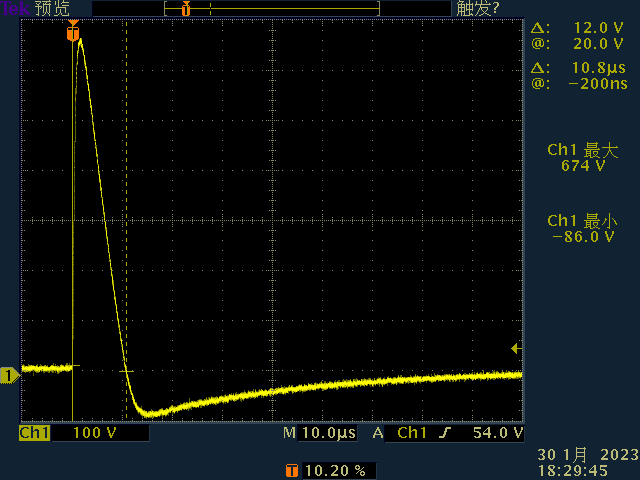This screenshot has width=640, height=480.
Task: Select the Ch1 最大 674 V measurement
Action: (583, 158)
